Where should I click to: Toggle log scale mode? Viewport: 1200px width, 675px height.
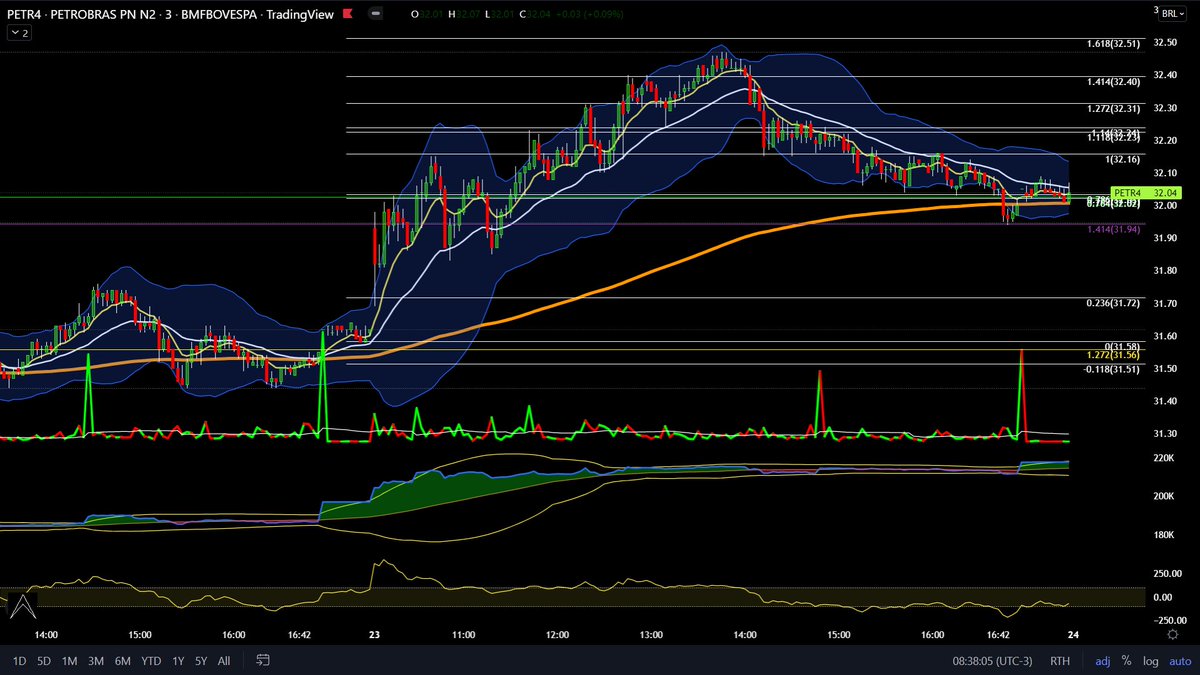[1151, 660]
